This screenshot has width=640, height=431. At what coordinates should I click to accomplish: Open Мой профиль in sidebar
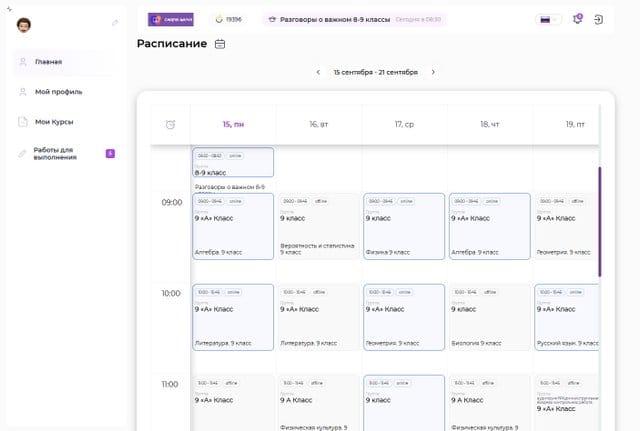click(x=58, y=92)
